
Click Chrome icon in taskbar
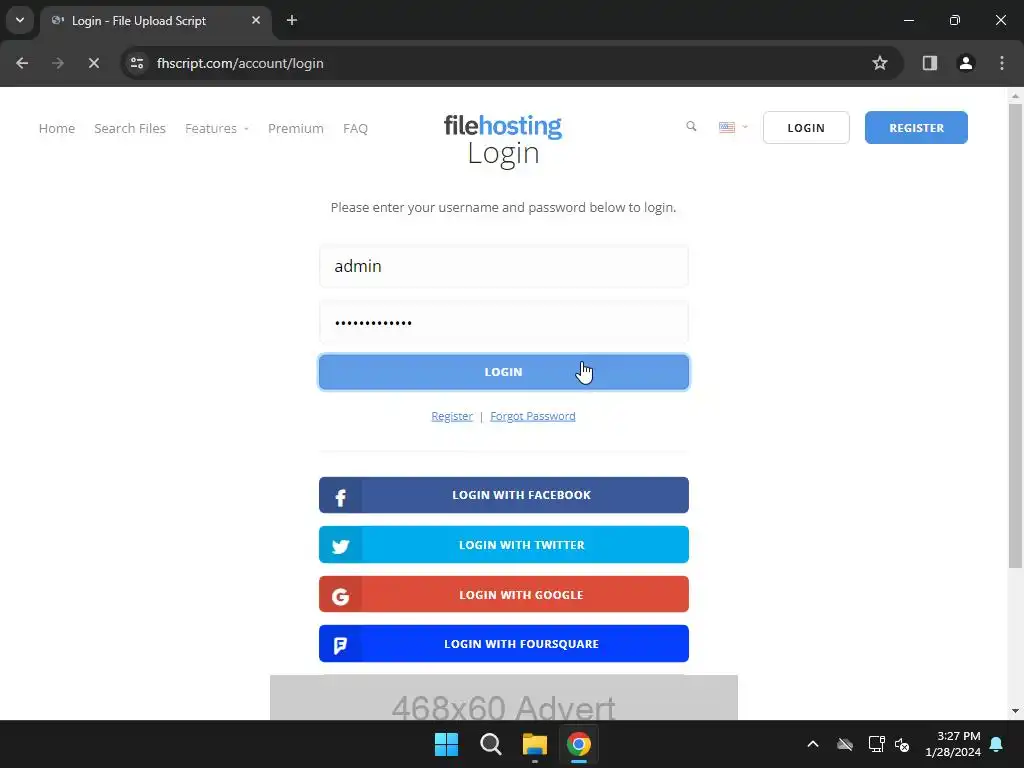tap(579, 744)
